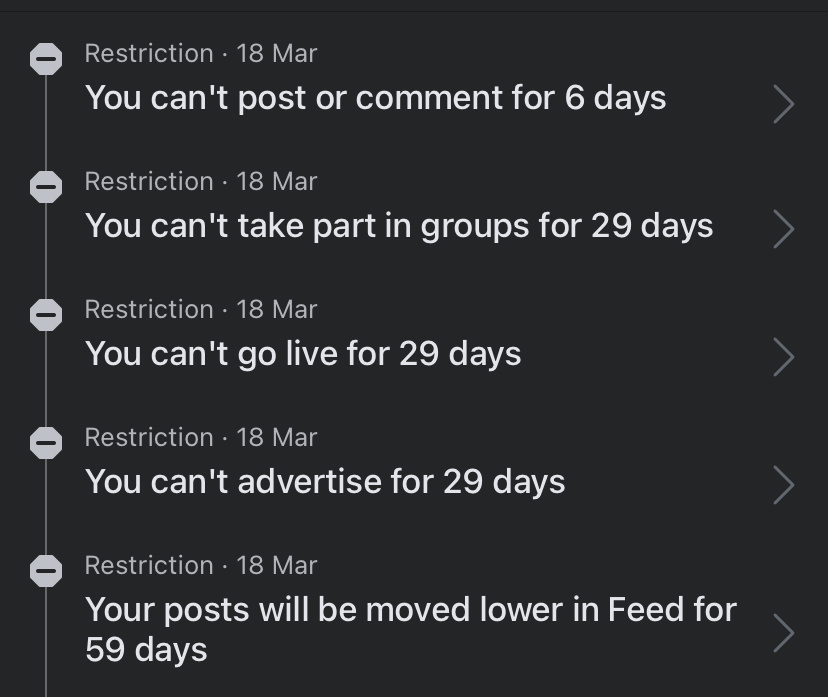Image resolution: width=828 pixels, height=697 pixels.
Task: Open "You can't advertise for 29 days"
Action: click(x=325, y=482)
